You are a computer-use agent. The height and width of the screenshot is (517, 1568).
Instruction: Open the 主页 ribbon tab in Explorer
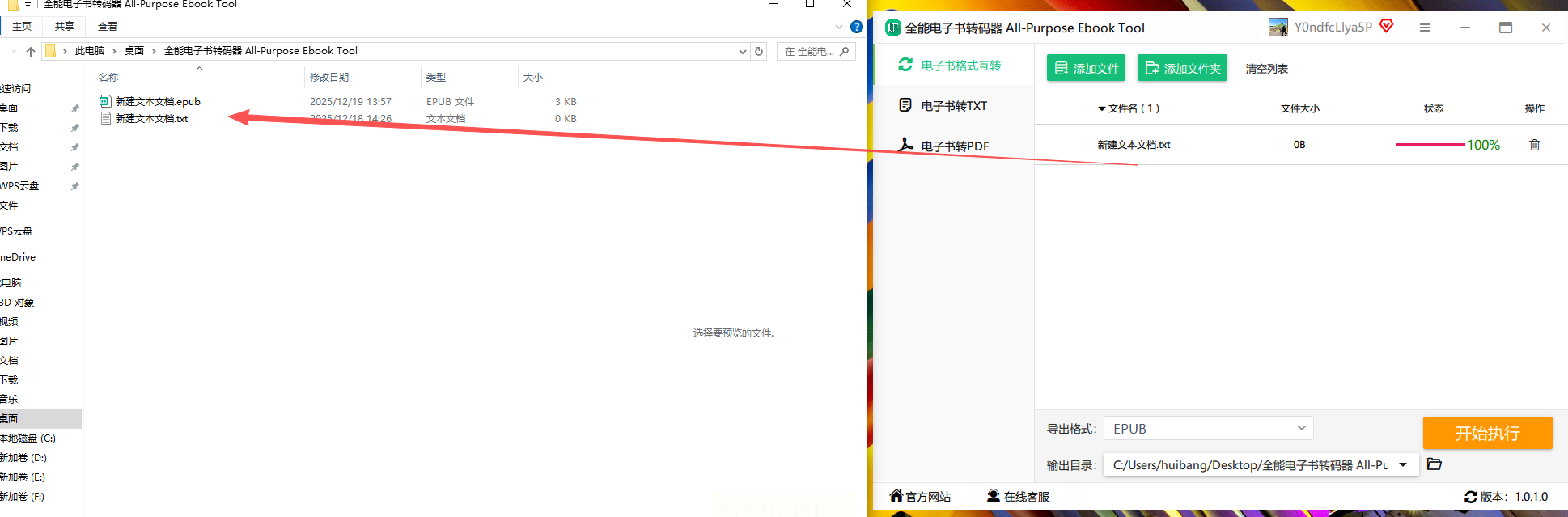[x=22, y=27]
